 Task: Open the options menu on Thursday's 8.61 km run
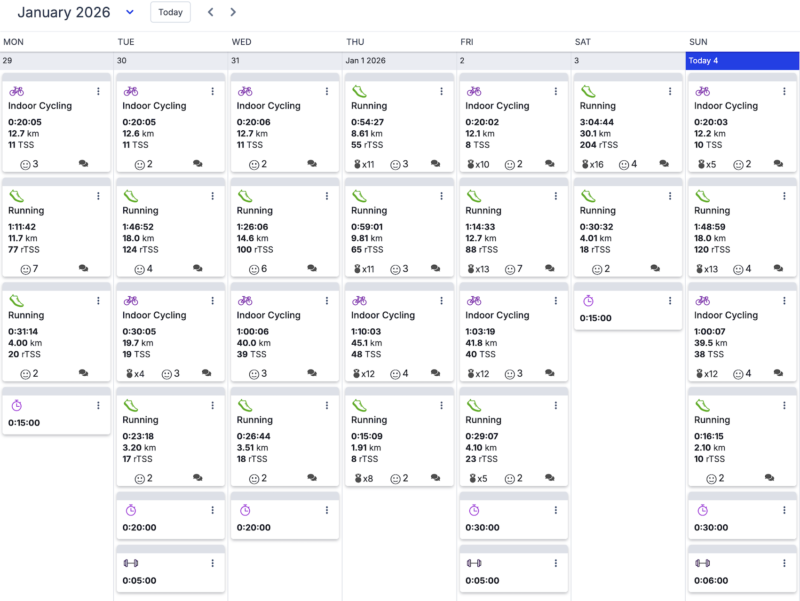441,91
